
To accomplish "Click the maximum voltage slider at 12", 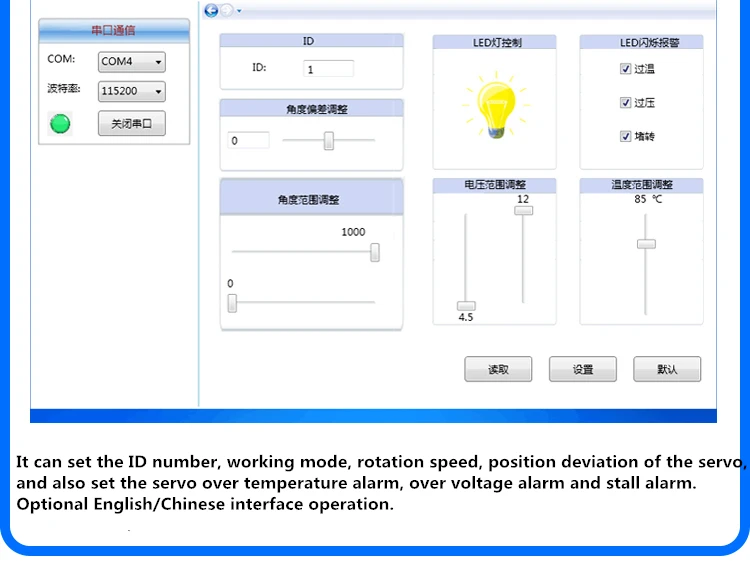I will [523, 210].
